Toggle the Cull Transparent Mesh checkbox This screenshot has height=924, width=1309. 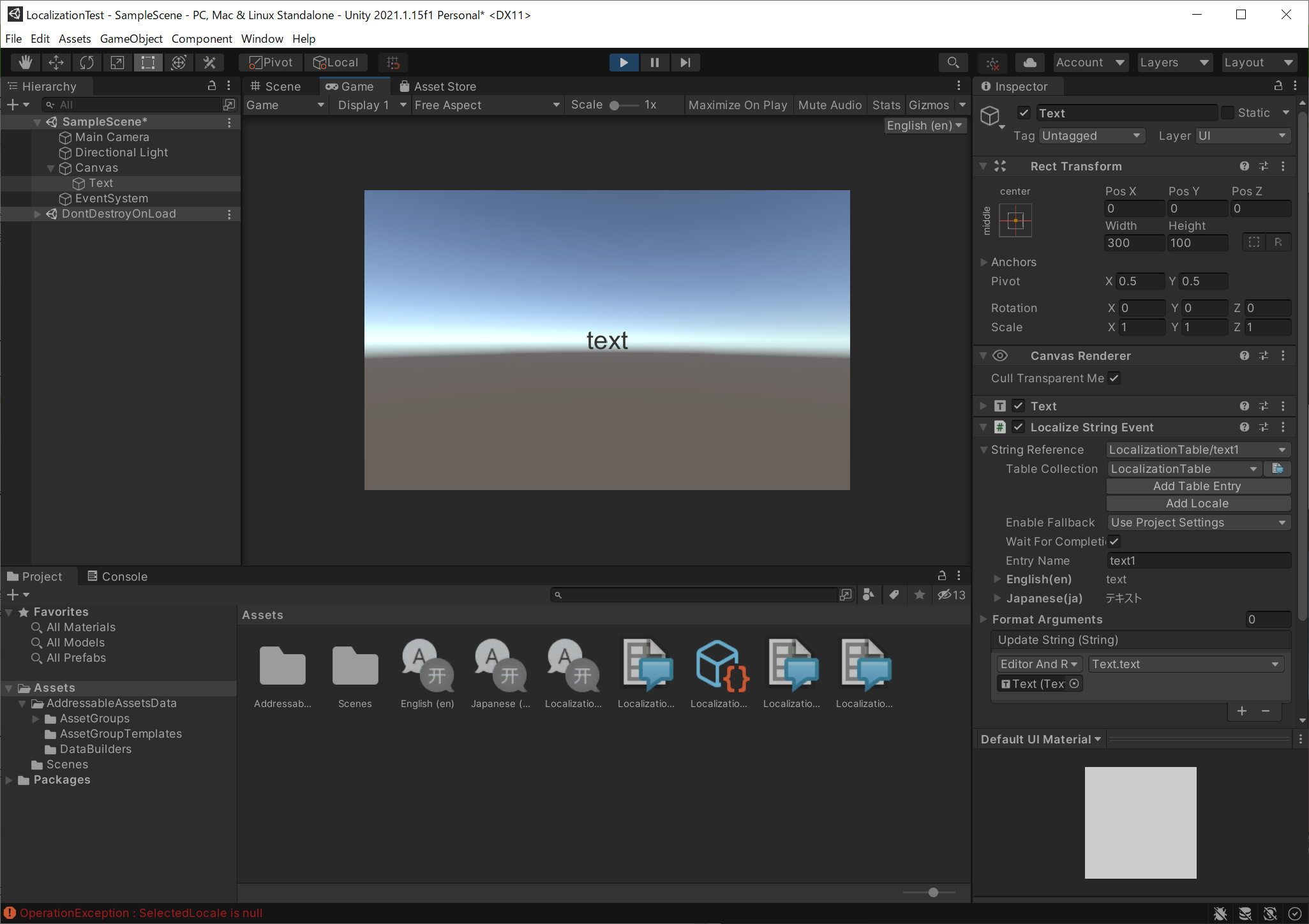(x=1114, y=378)
